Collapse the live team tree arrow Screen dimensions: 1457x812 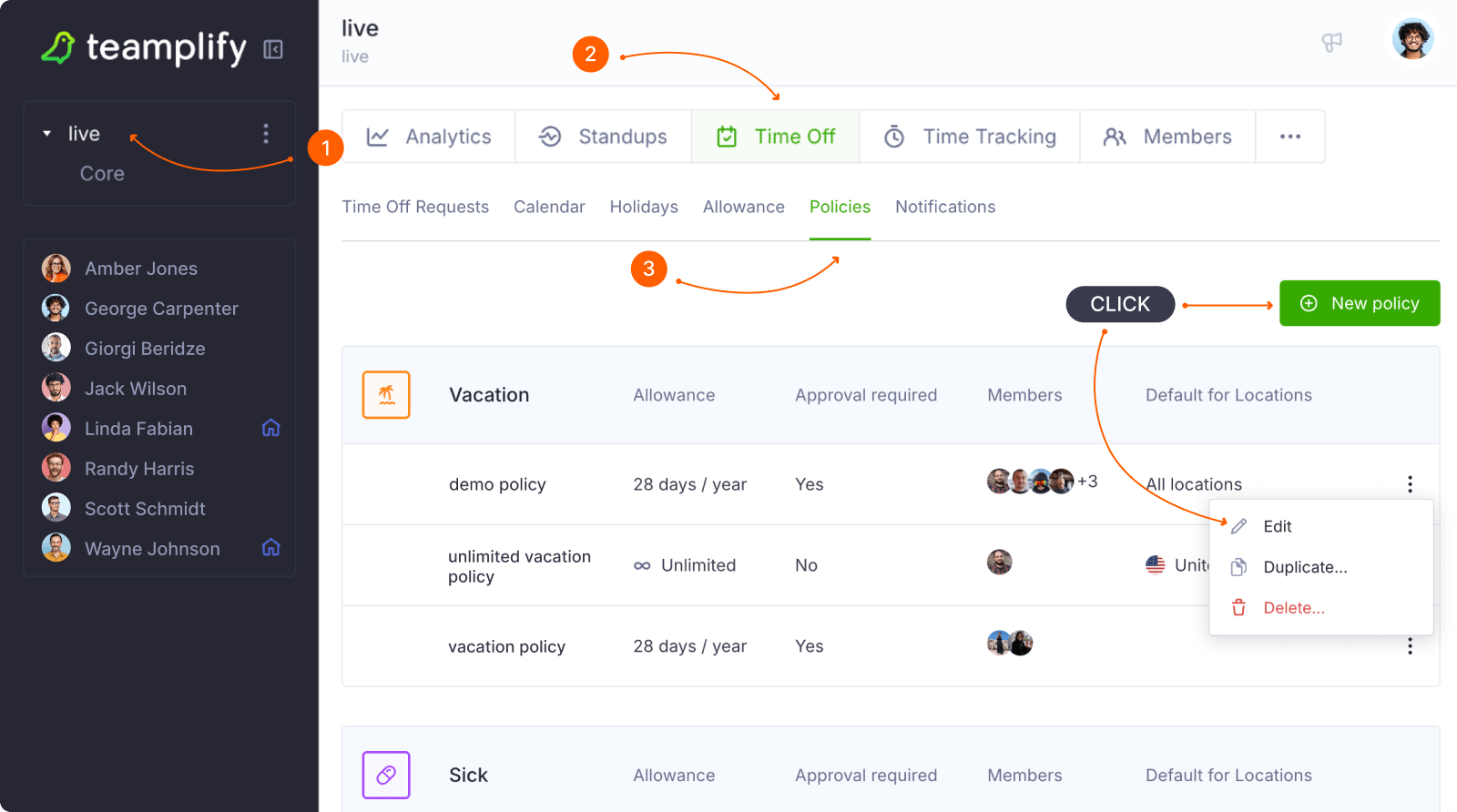coord(47,134)
